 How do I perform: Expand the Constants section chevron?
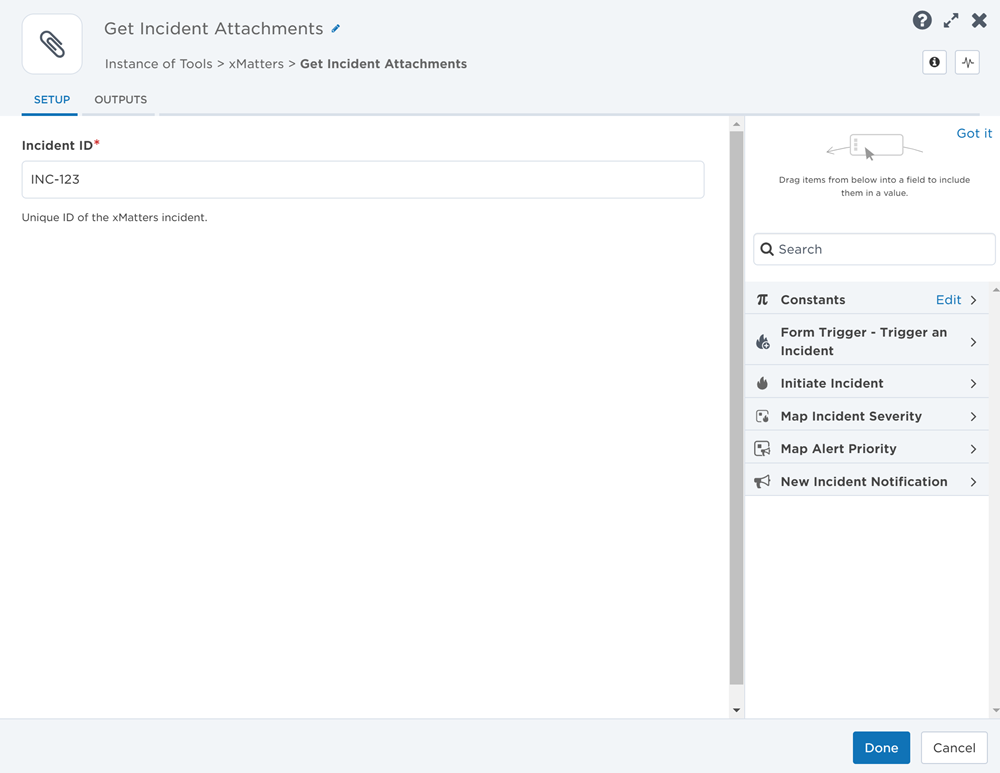pyautogui.click(x=973, y=300)
